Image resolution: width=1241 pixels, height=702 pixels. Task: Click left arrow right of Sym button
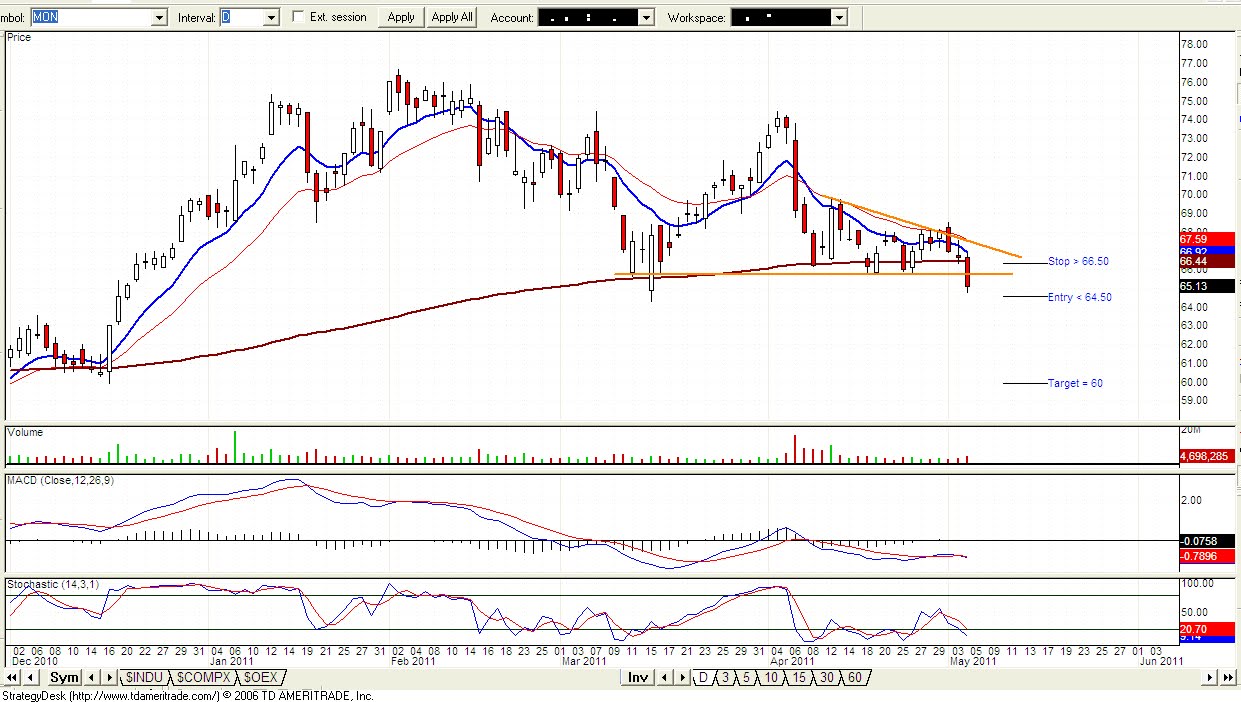(x=92, y=677)
